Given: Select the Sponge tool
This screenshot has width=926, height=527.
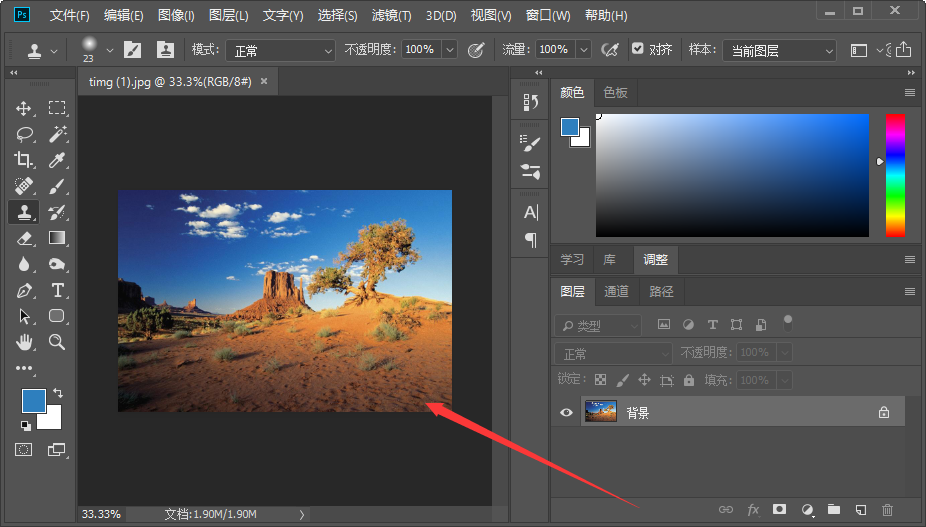Looking at the screenshot, I should pyautogui.click(x=57, y=264).
